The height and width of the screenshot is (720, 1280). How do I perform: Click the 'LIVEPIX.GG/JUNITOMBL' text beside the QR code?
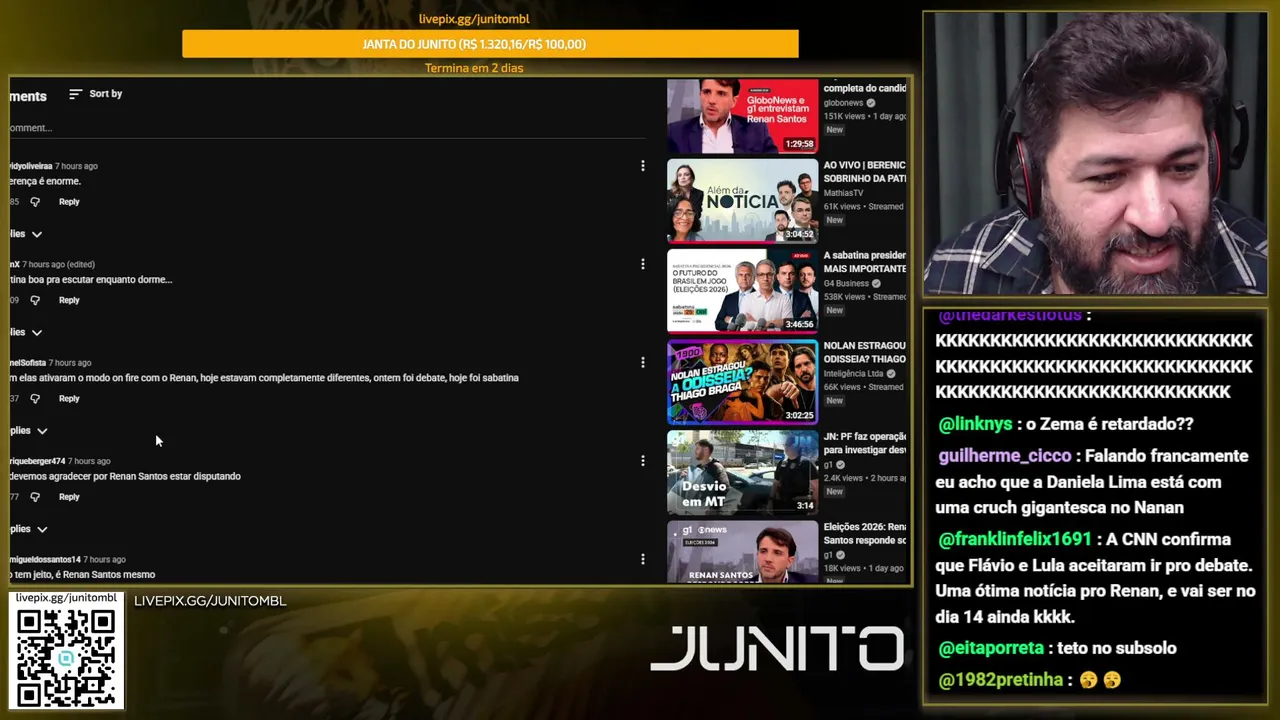(x=210, y=601)
